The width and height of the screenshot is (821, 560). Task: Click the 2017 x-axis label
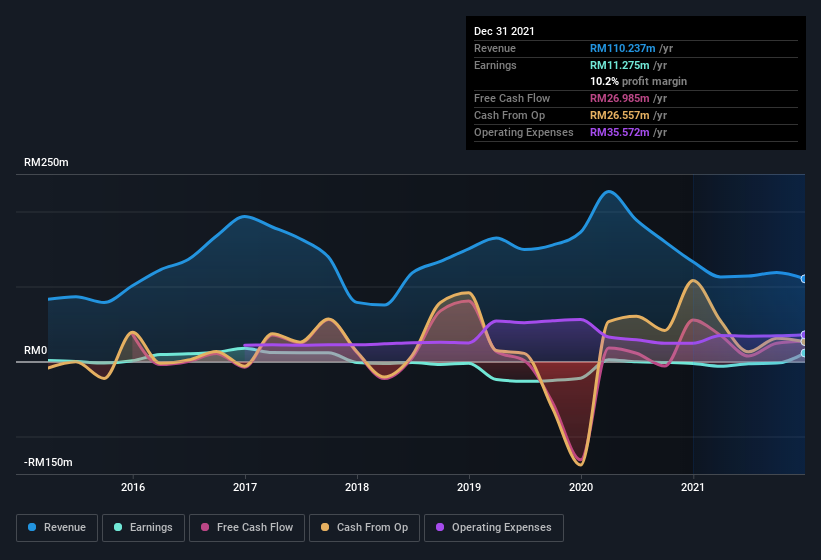coord(245,487)
